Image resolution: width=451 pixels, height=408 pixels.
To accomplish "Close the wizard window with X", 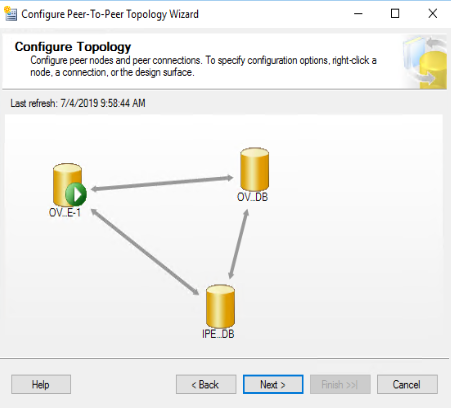I will click(433, 14).
